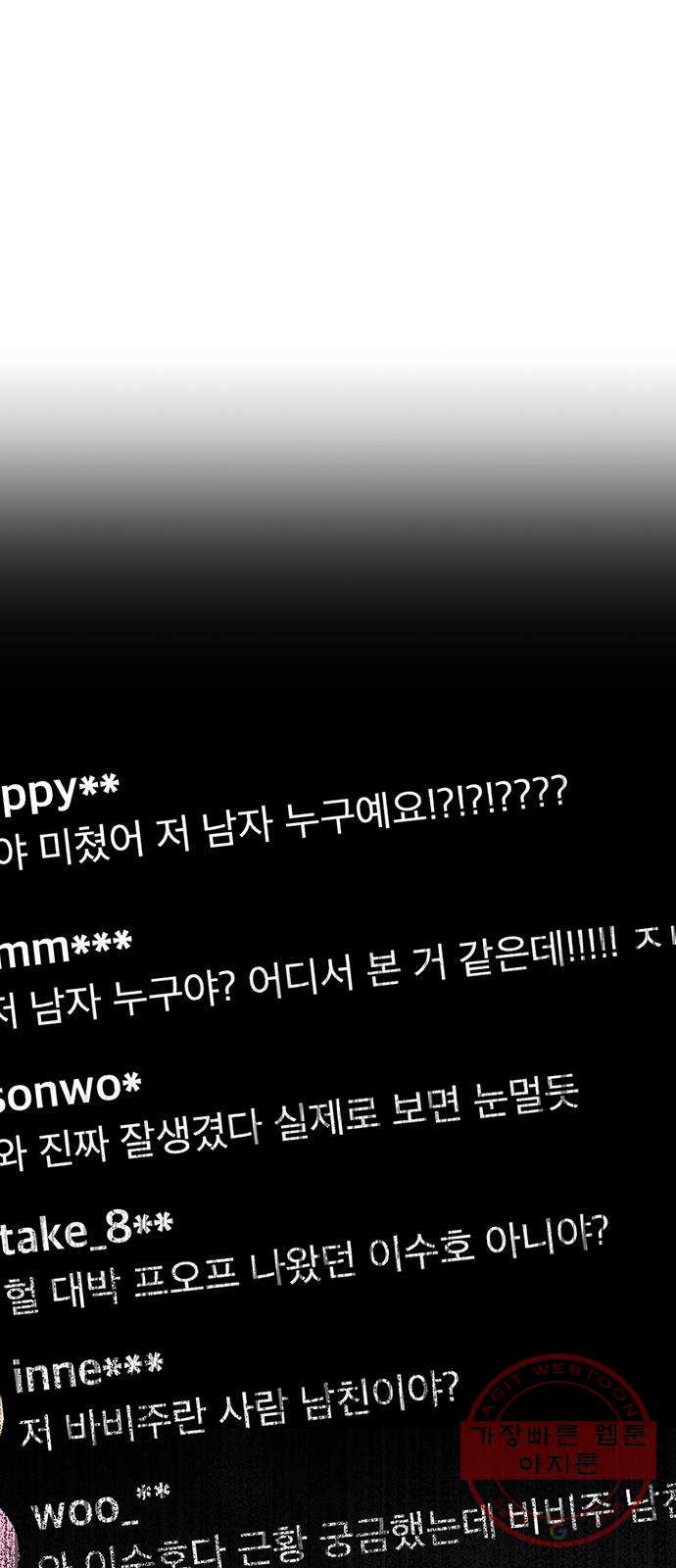Click the pink avatar beside woo_** comment
Screen dimensions: 676x1568
pyautogui.click(x=8, y=1541)
